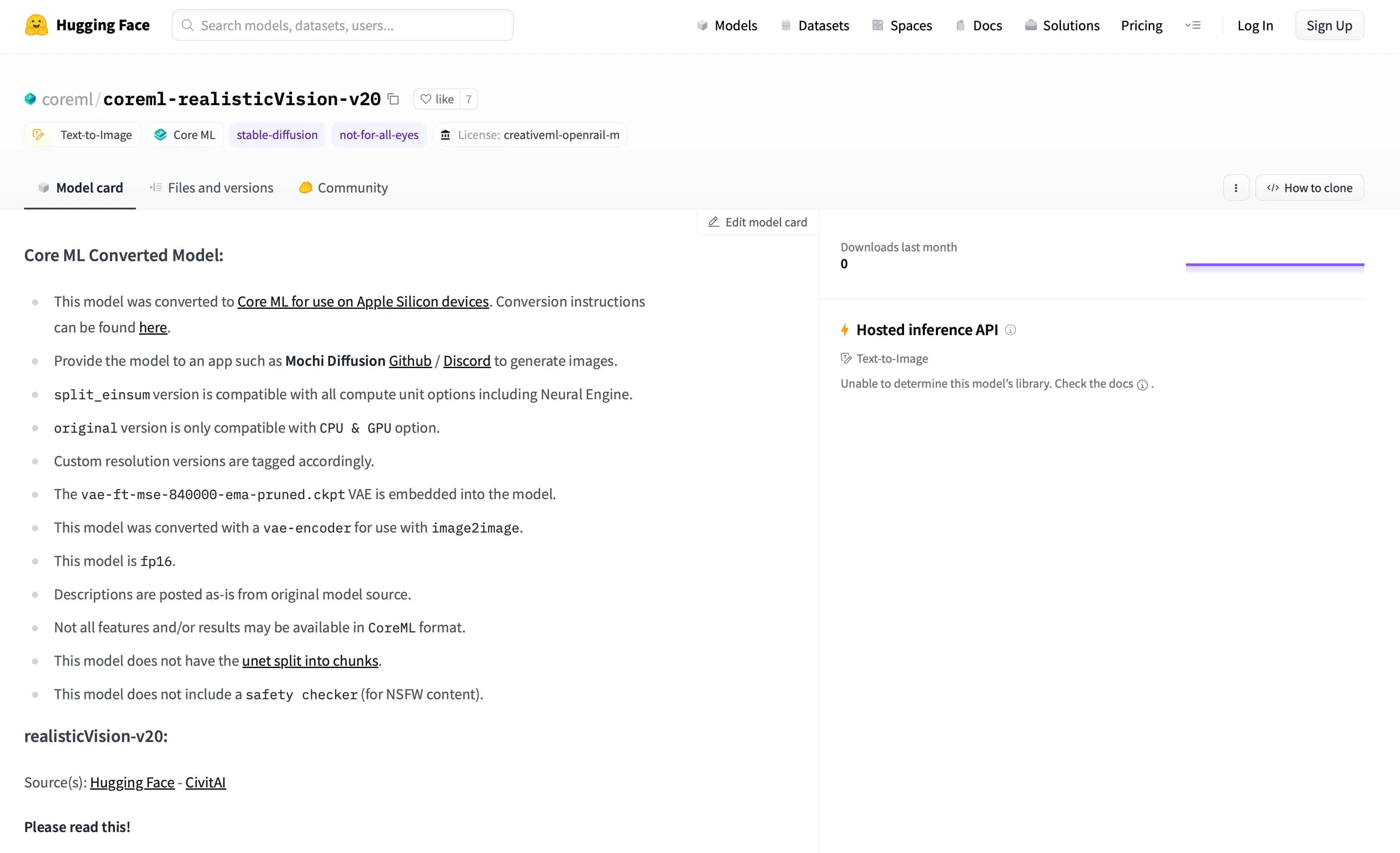Select the Text-to-Image tag

pyautogui.click(x=82, y=135)
